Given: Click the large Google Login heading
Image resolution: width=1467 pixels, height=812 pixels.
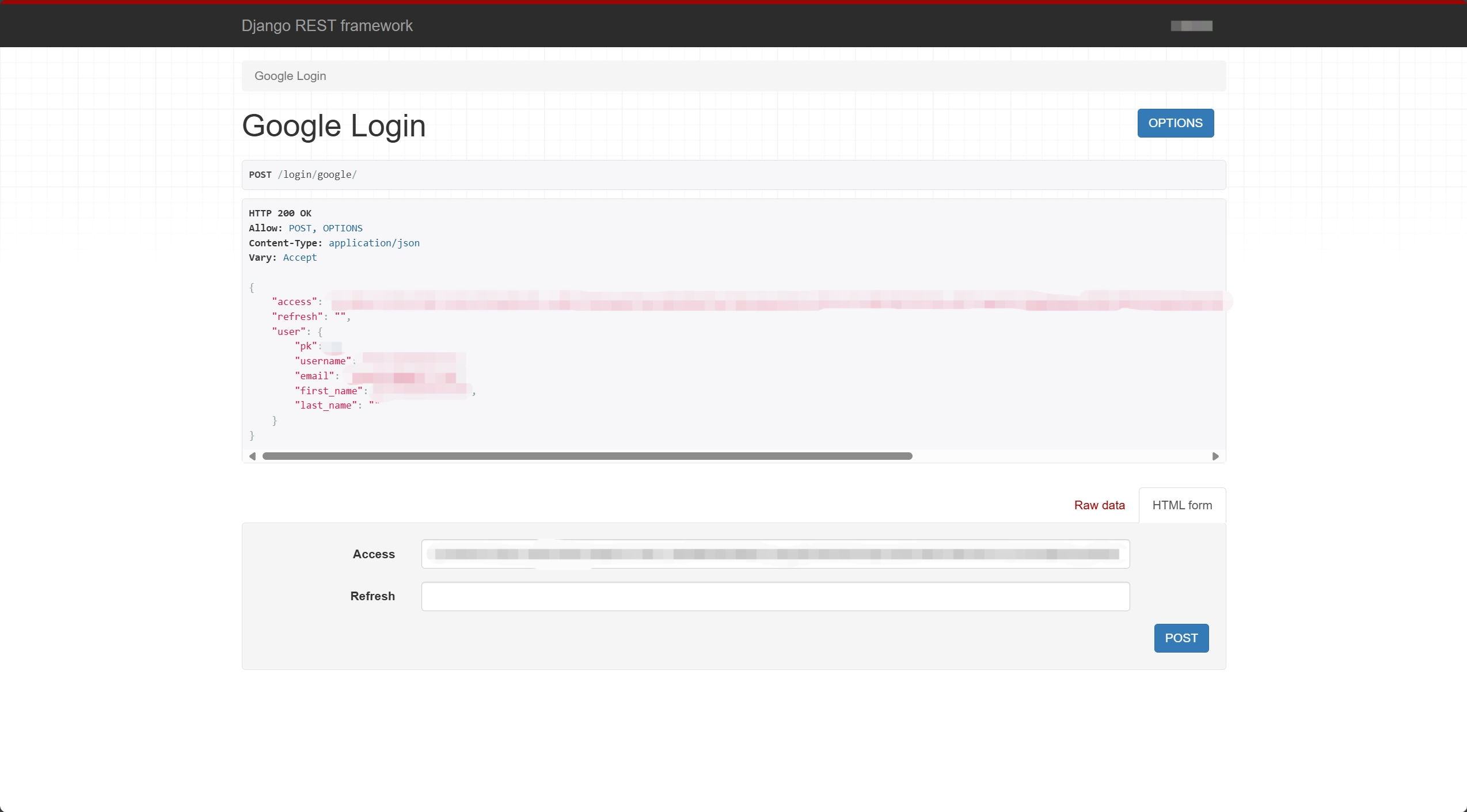Looking at the screenshot, I should click(x=333, y=126).
